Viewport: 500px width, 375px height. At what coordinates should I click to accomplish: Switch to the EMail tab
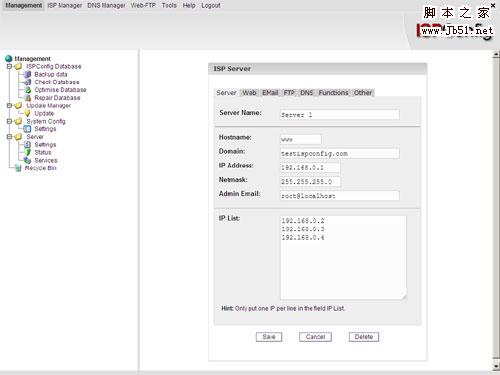270,93
